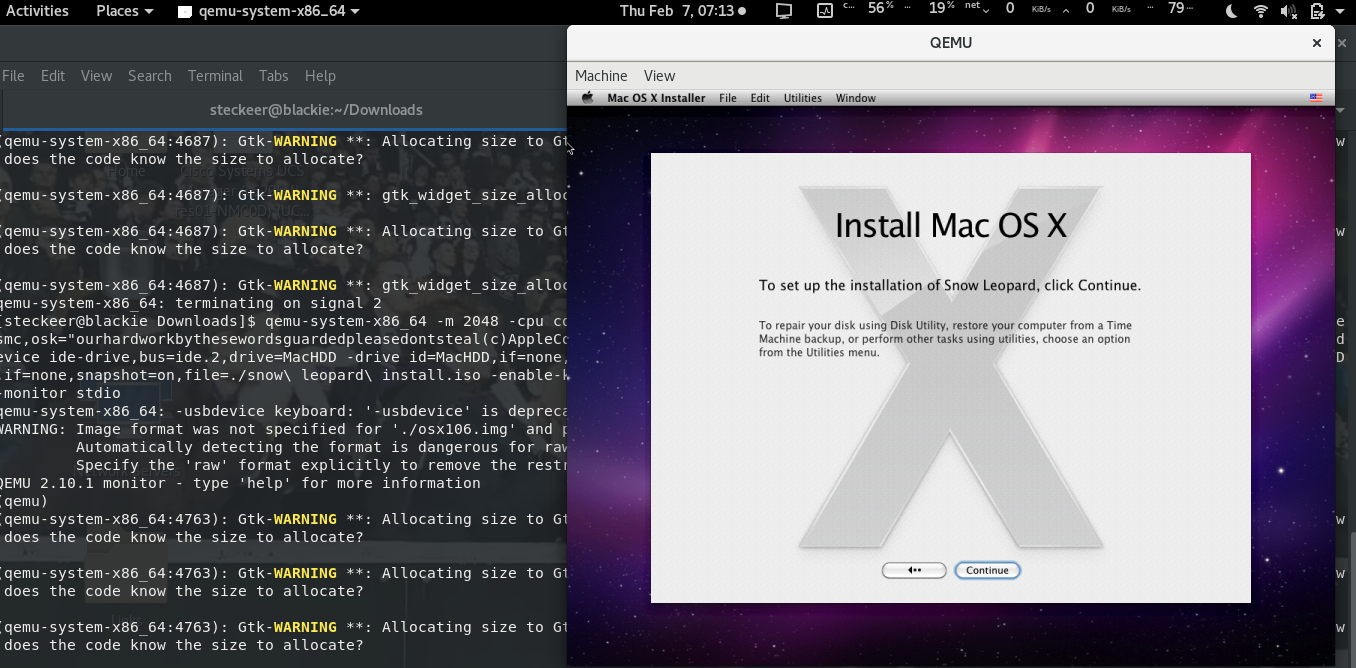Open the Wi-Fi network indicator
Image resolution: width=1356 pixels, height=668 pixels.
(1261, 11)
